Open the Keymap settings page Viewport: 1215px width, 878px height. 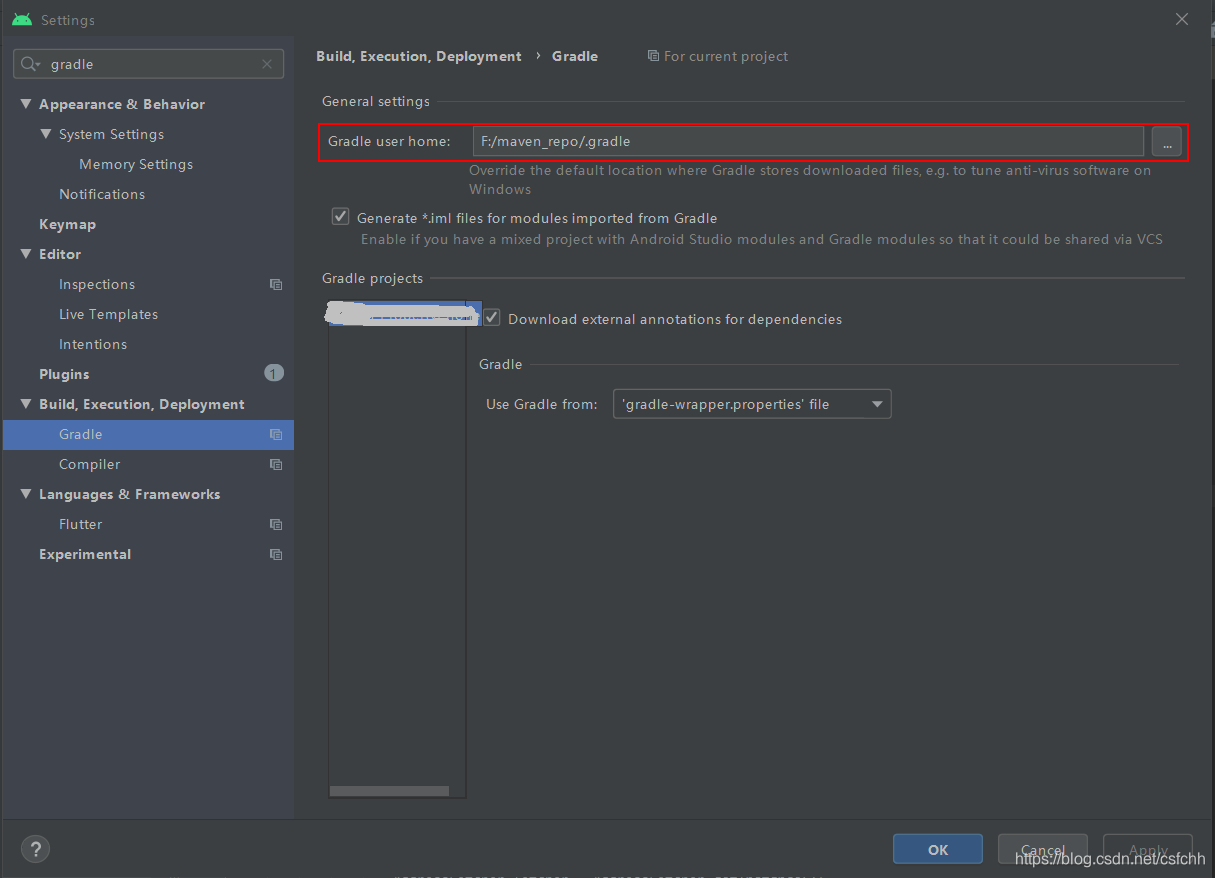[67, 224]
